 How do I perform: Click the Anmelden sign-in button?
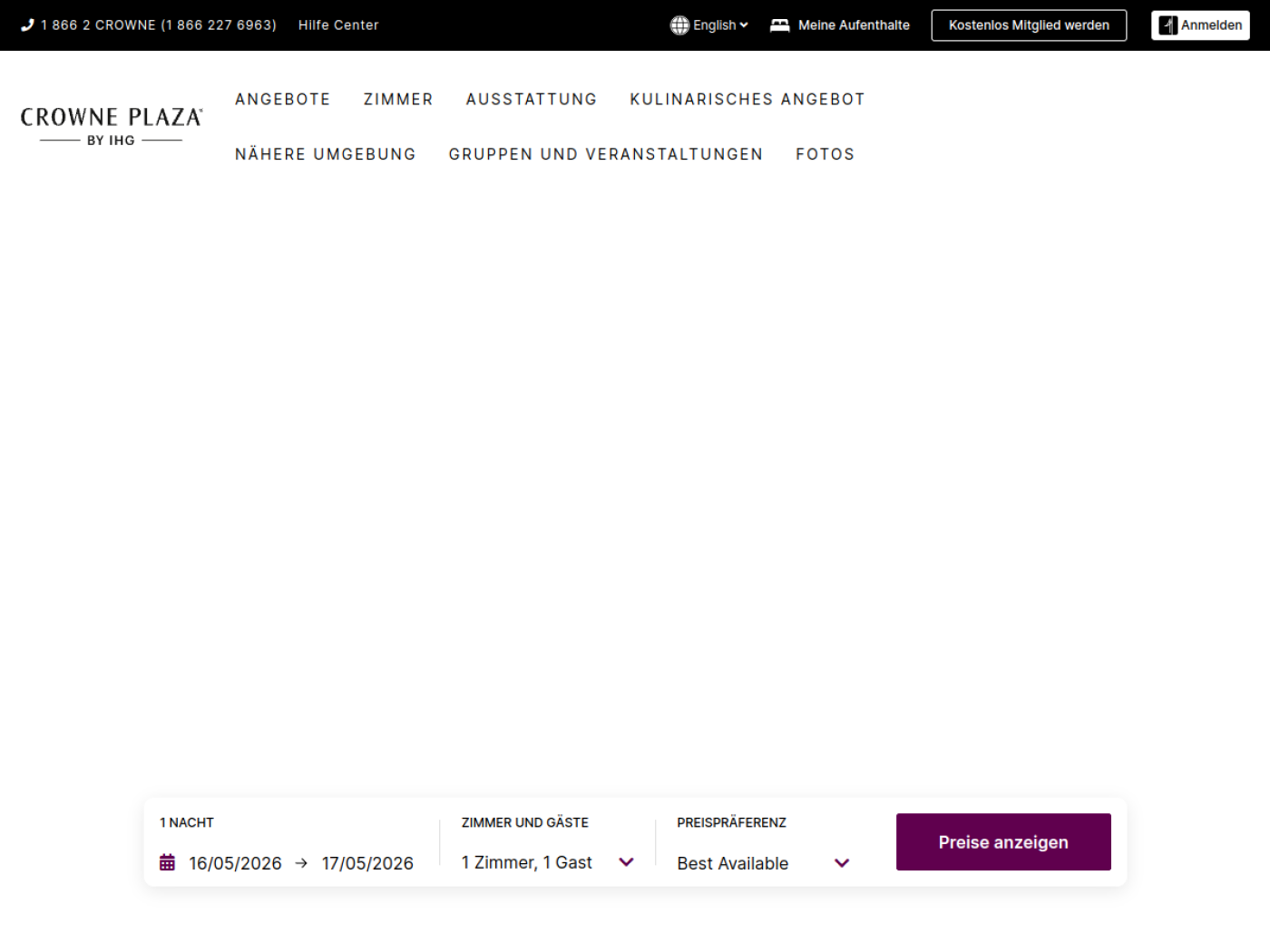click(1200, 25)
